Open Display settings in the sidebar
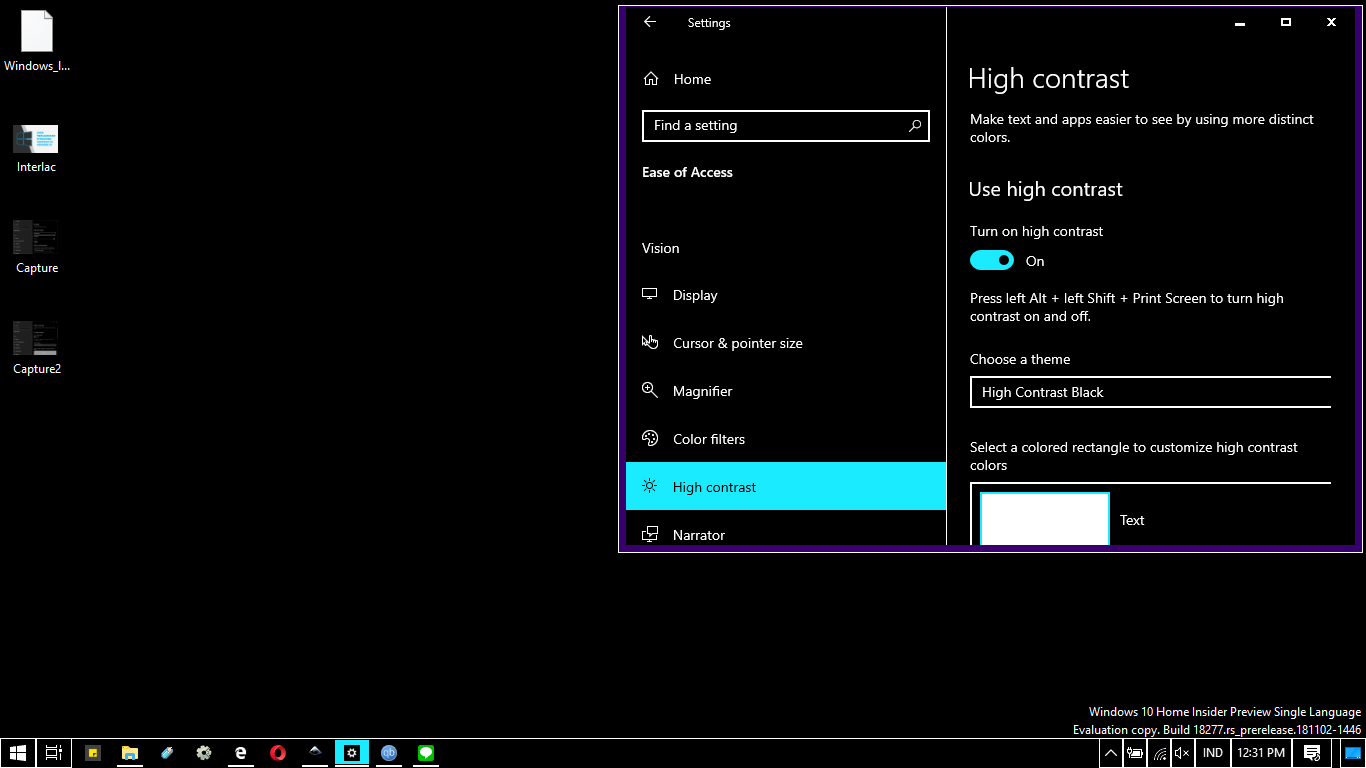The width and height of the screenshot is (1366, 768). click(x=695, y=295)
